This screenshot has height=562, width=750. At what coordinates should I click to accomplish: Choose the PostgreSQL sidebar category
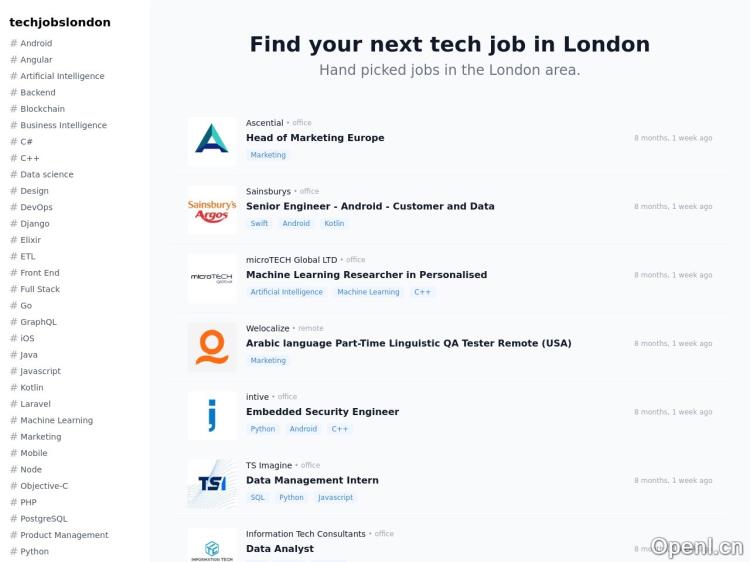tap(44, 519)
